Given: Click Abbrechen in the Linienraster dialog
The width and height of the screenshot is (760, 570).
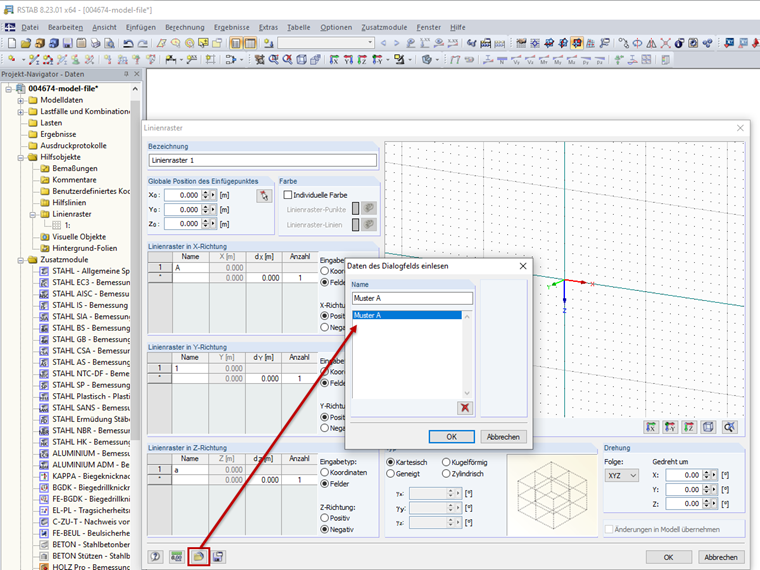Looking at the screenshot, I should [x=720, y=557].
